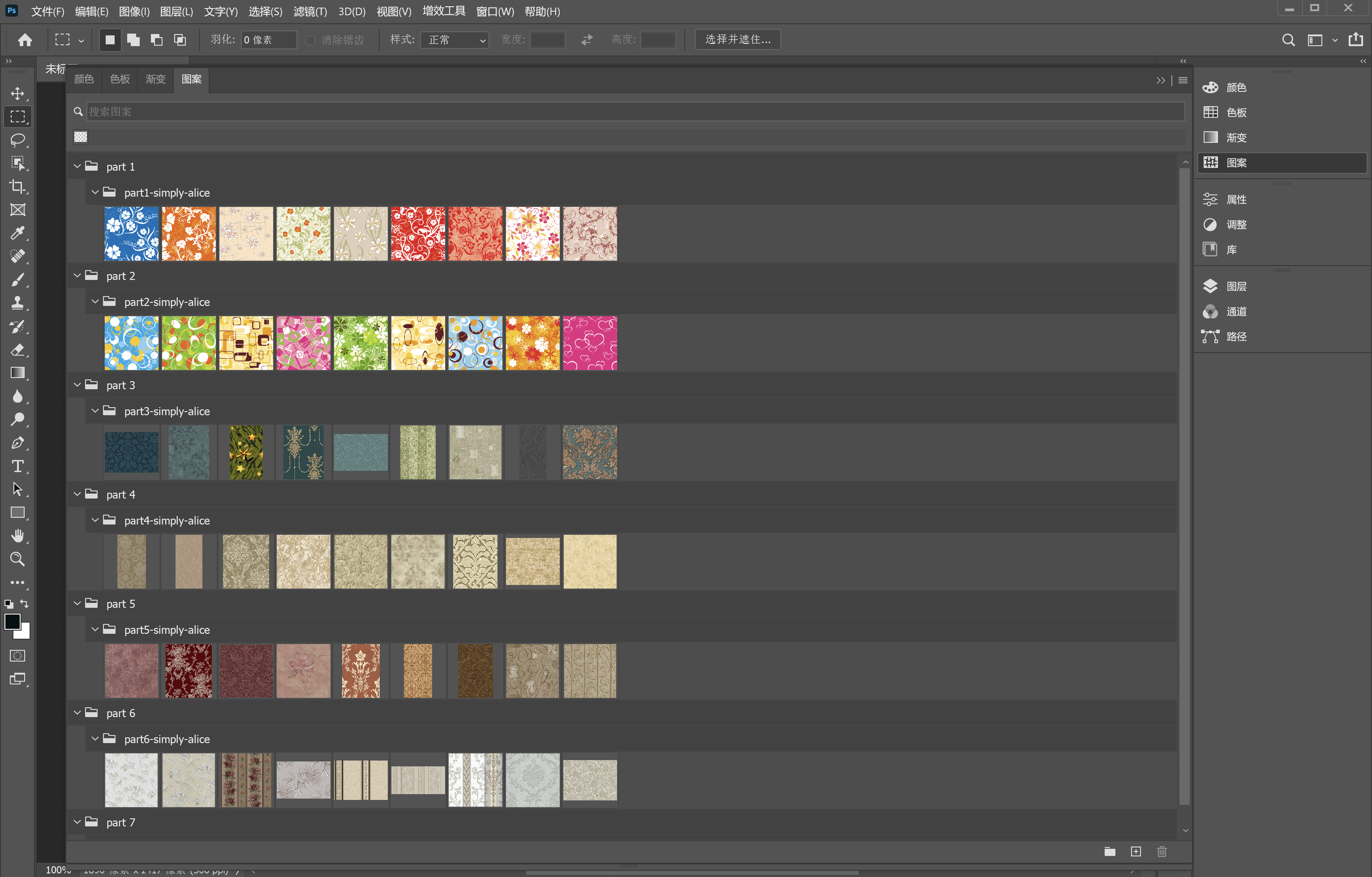Toggle Quick Mask mode button

(17, 655)
